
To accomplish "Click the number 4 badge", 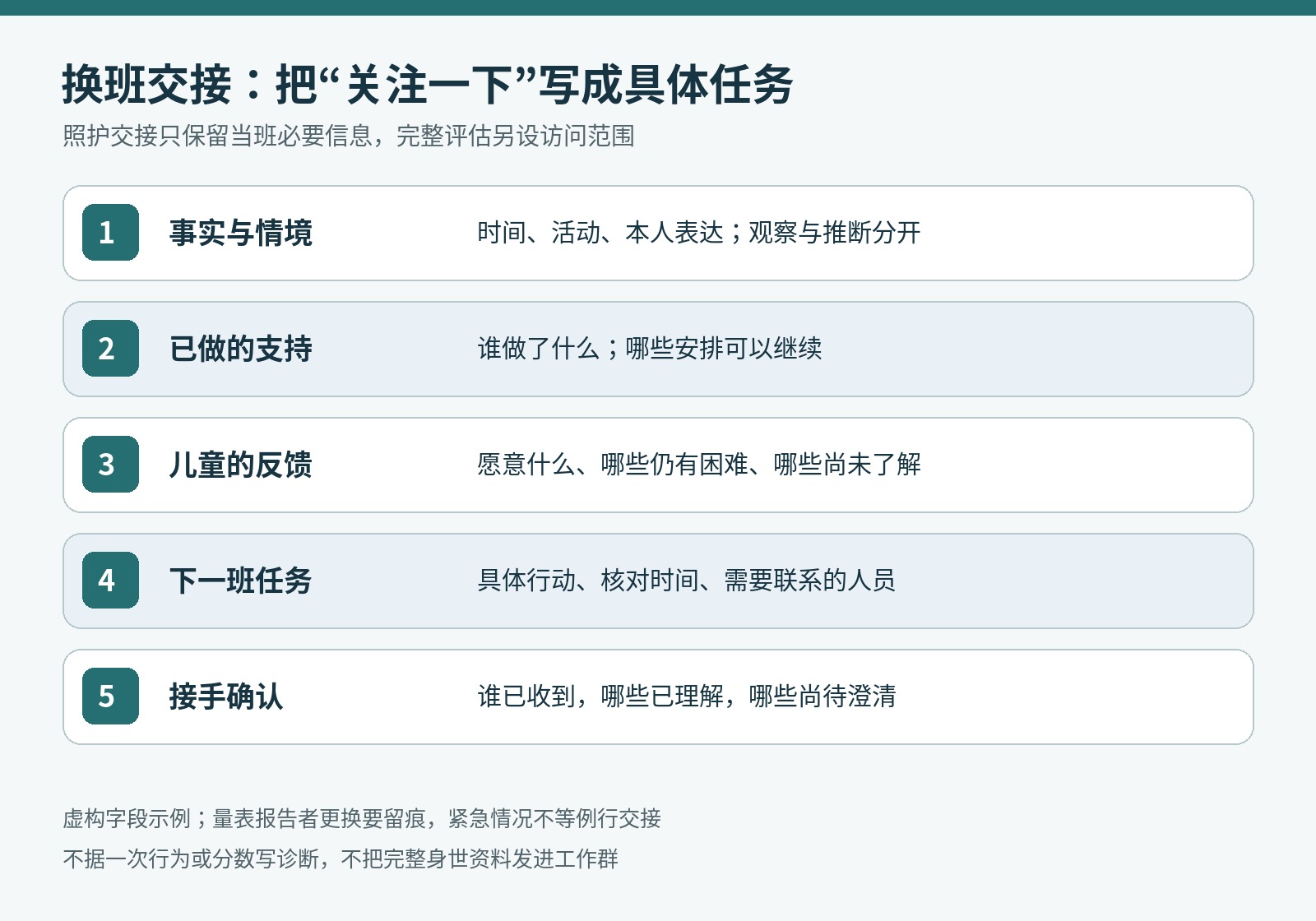I will (x=110, y=581).
